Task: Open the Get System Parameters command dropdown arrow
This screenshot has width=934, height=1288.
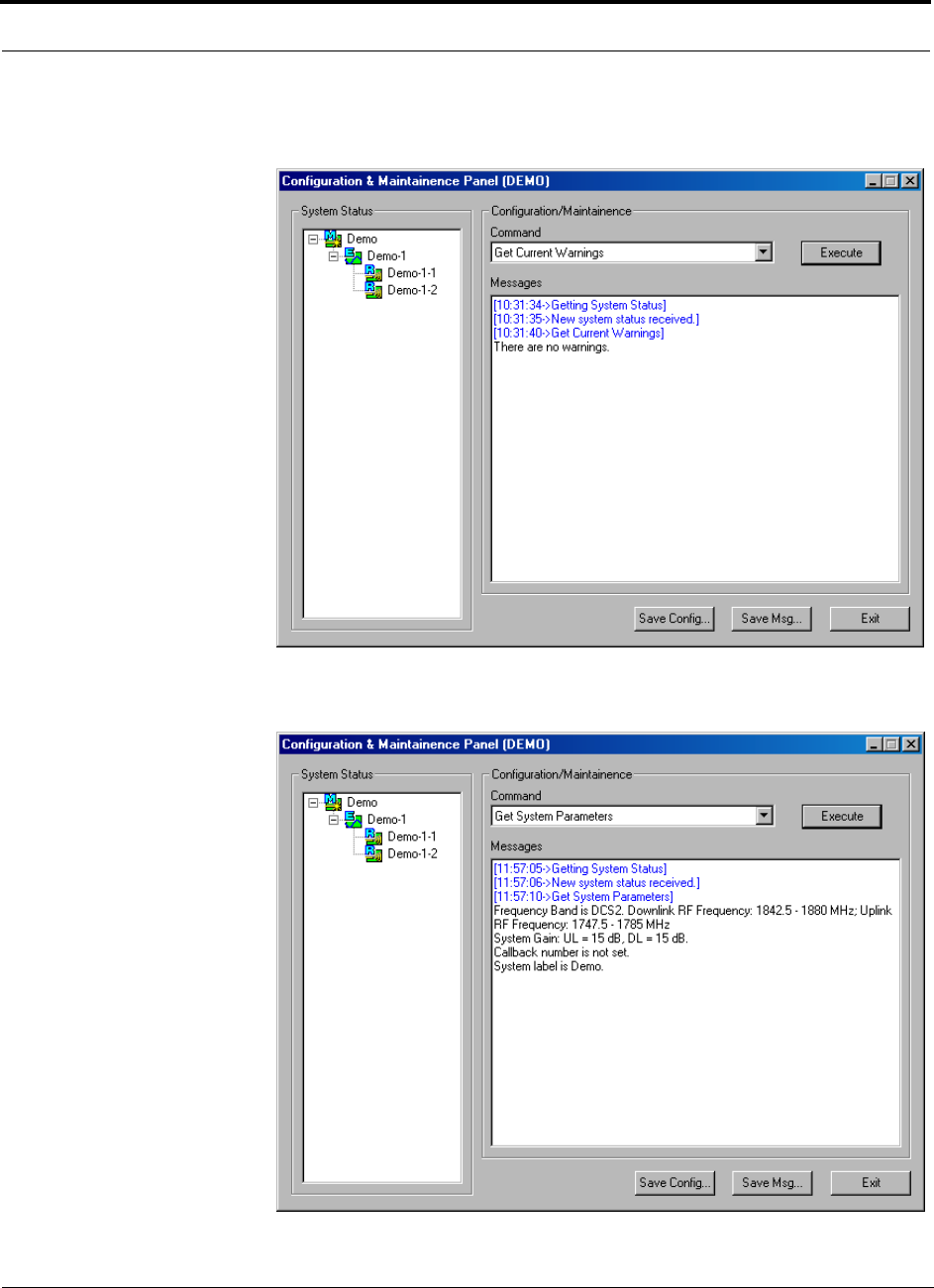Action: [x=763, y=816]
